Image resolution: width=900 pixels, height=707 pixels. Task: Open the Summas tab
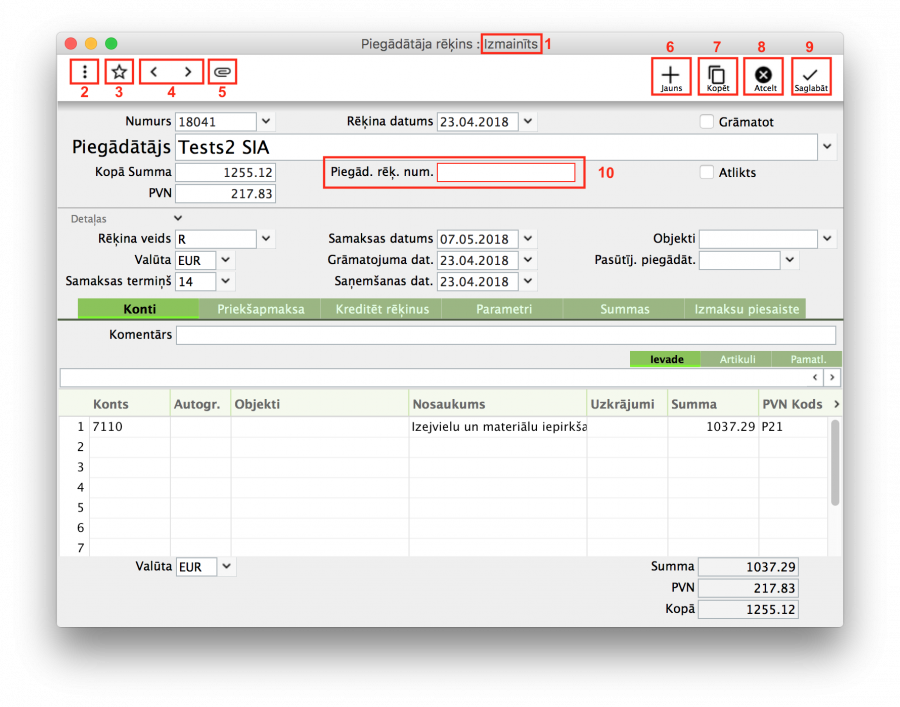coord(624,309)
